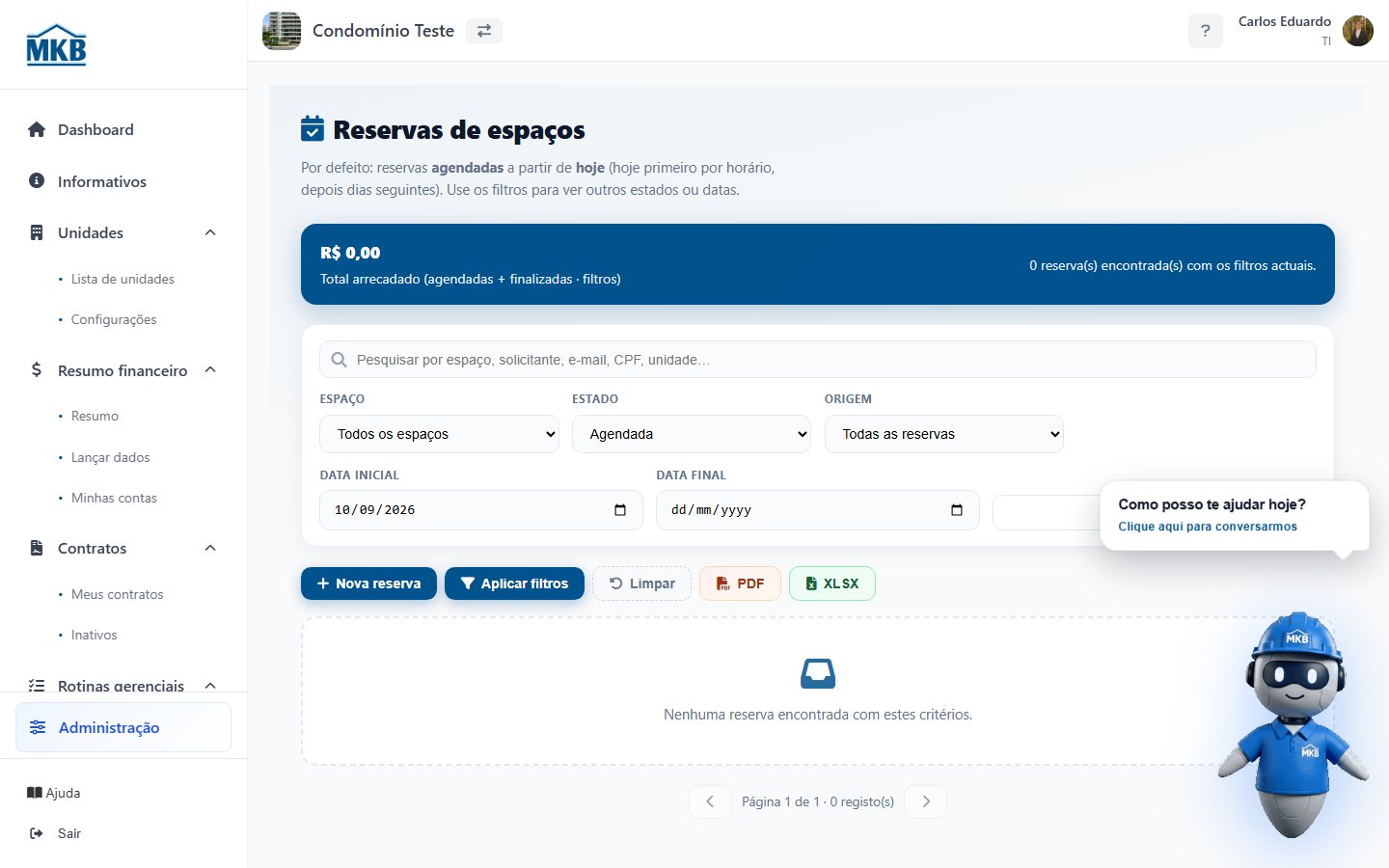
Task: Open the Estado dropdown showing Agendada
Action: (692, 434)
